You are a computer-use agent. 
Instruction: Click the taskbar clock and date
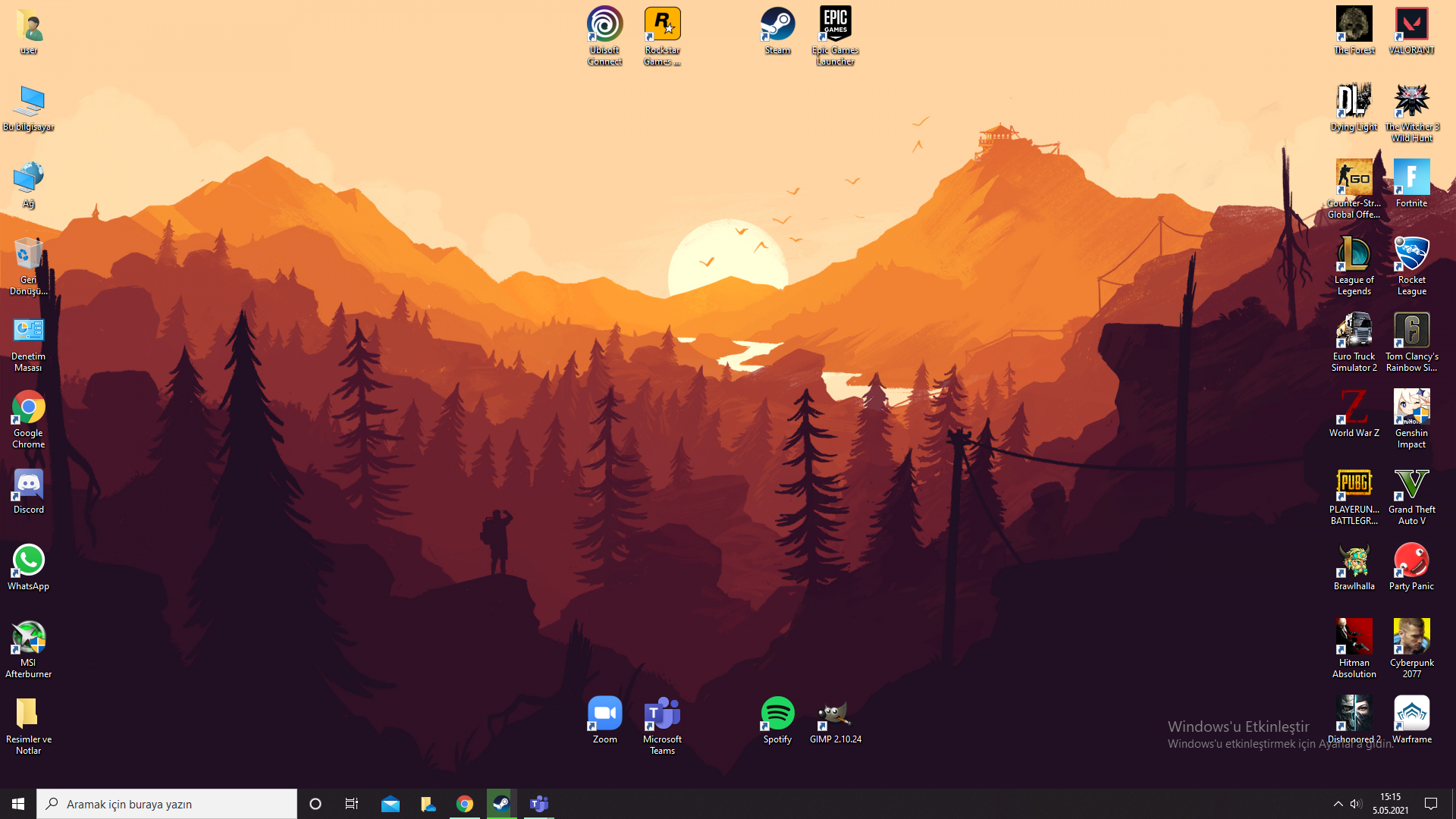[1390, 804]
